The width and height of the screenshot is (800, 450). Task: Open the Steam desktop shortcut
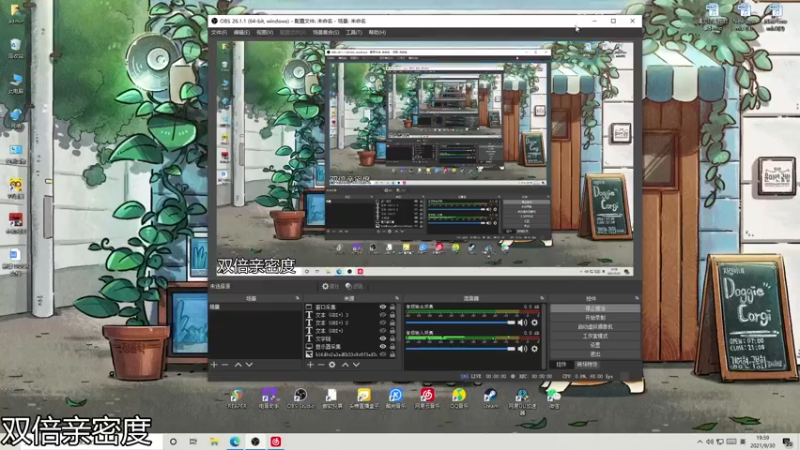[490, 398]
